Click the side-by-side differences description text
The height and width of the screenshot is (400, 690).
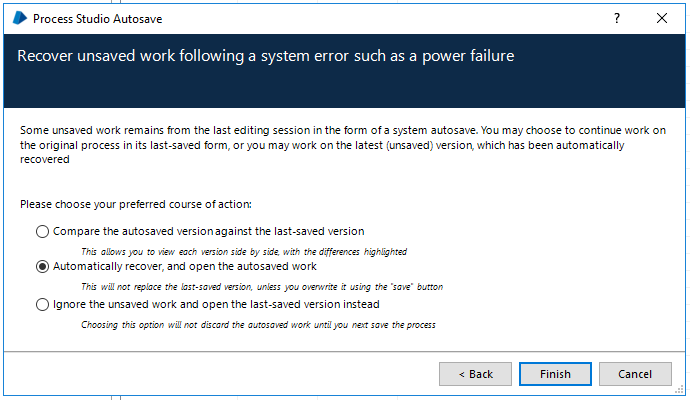[x=244, y=251]
